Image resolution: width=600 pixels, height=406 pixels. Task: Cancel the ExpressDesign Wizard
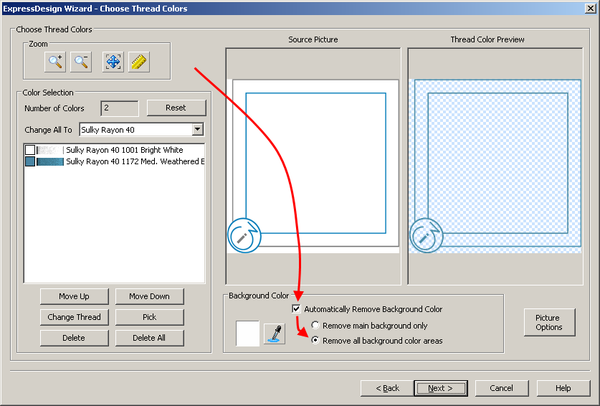pyautogui.click(x=502, y=388)
